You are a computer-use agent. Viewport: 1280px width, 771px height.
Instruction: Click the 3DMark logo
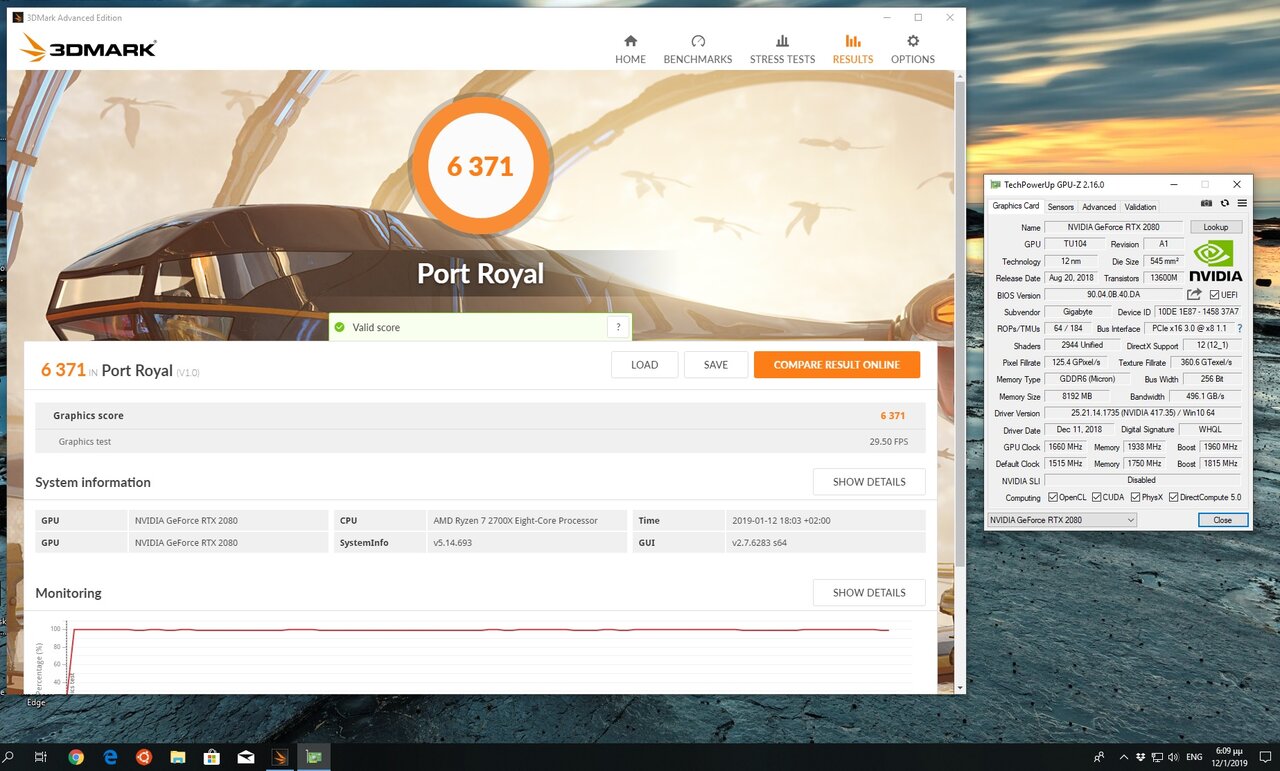88,48
